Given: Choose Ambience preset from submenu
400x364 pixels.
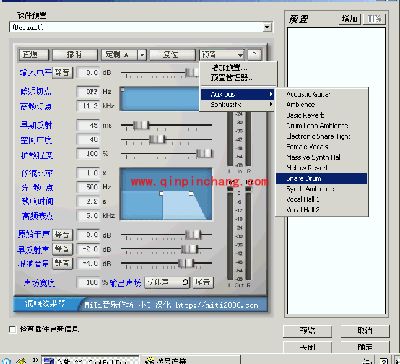Looking at the screenshot, I should click(322, 105).
